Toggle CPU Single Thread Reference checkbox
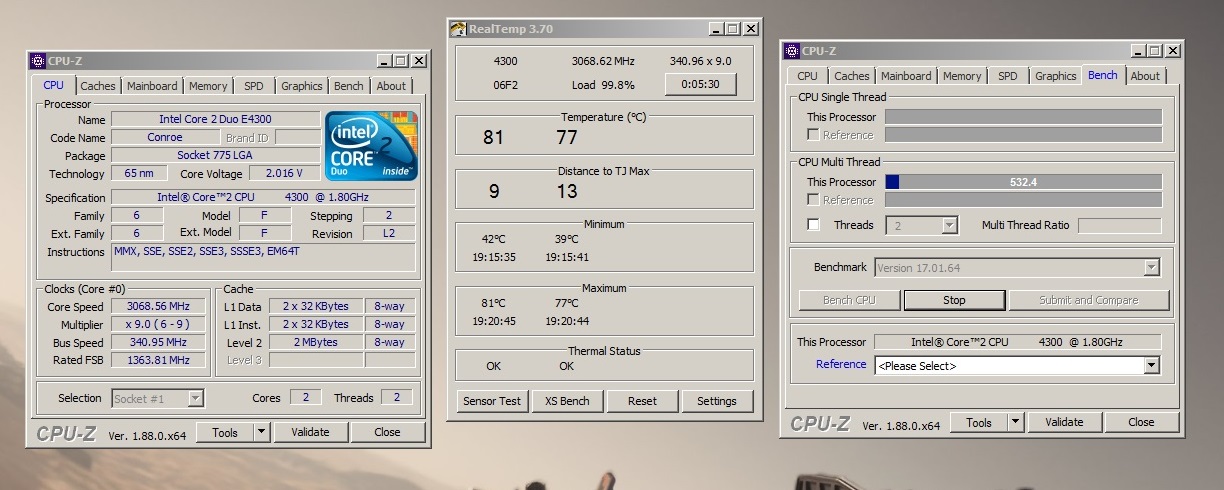The width and height of the screenshot is (1224, 490). click(x=813, y=135)
